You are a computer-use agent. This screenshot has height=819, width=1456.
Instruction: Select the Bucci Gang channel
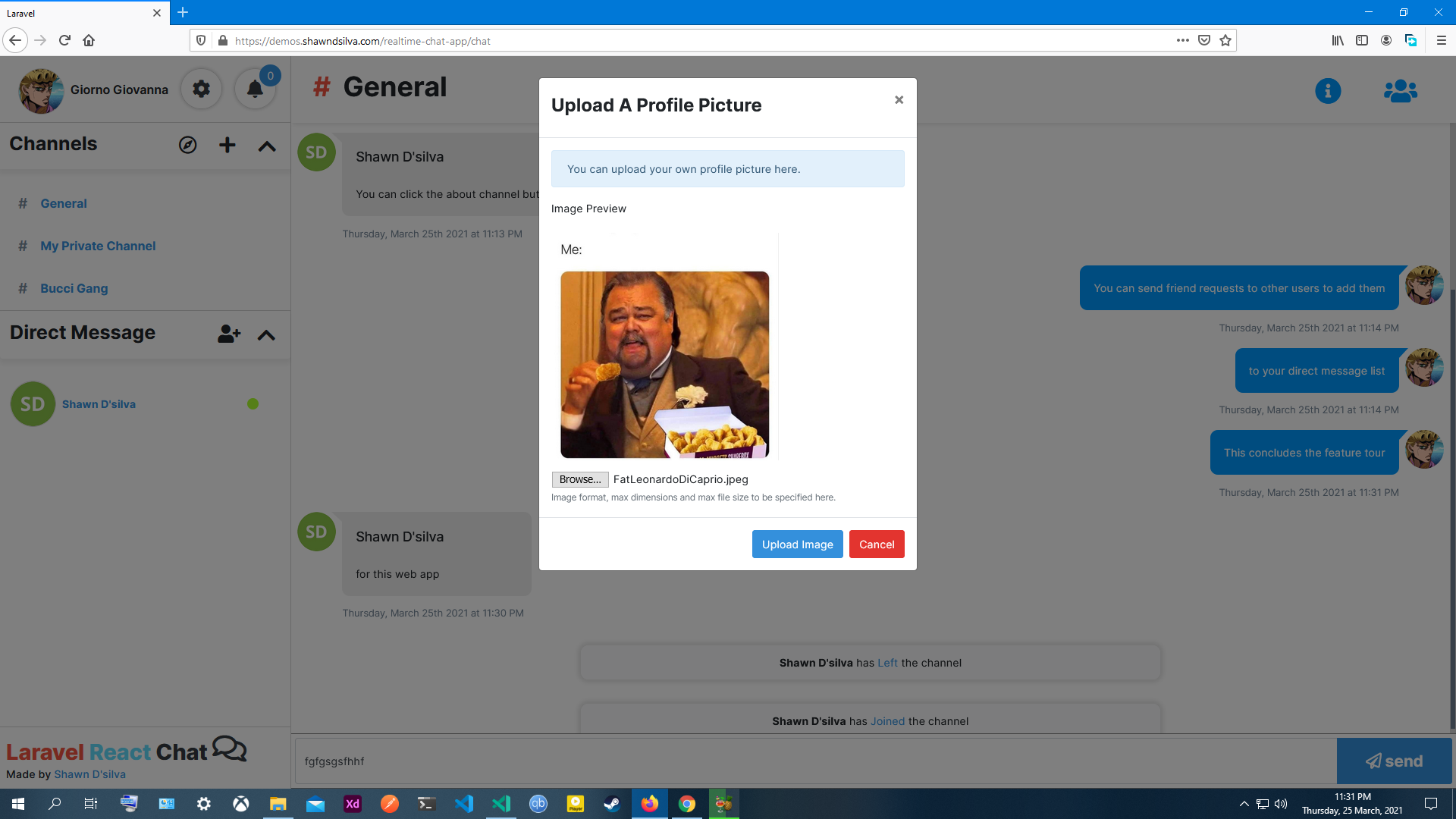74,288
